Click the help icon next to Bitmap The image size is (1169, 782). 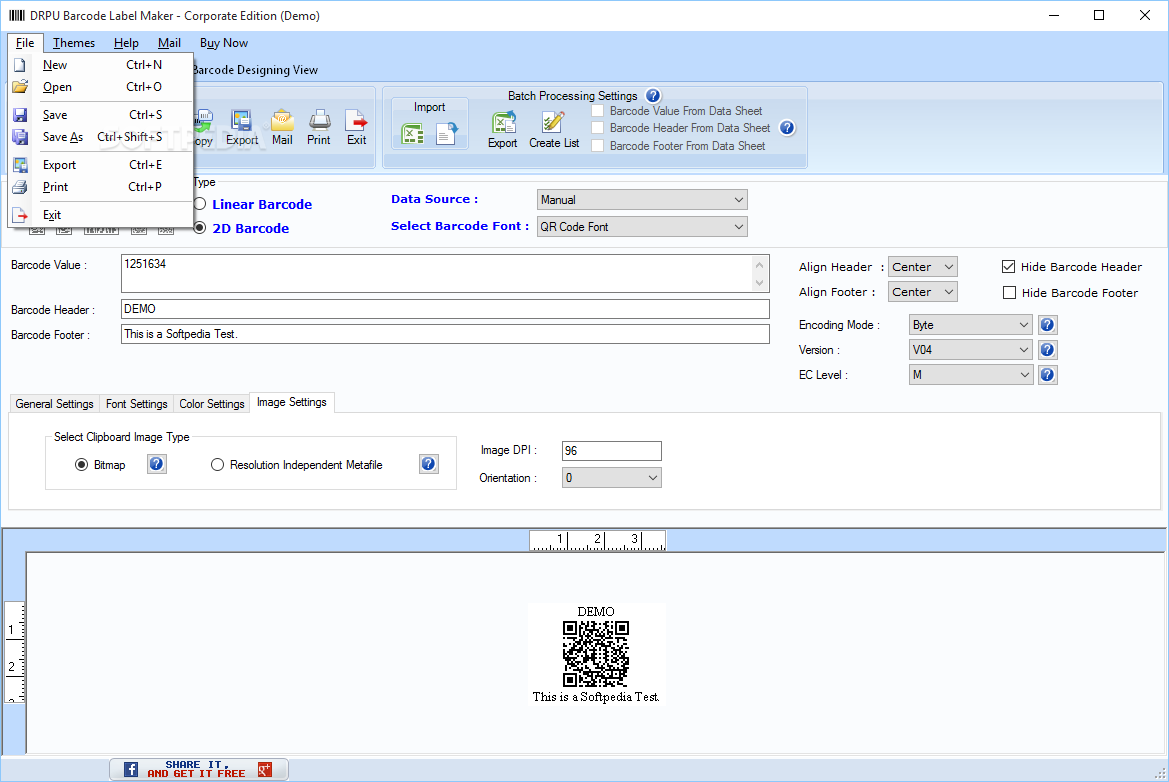tap(157, 464)
